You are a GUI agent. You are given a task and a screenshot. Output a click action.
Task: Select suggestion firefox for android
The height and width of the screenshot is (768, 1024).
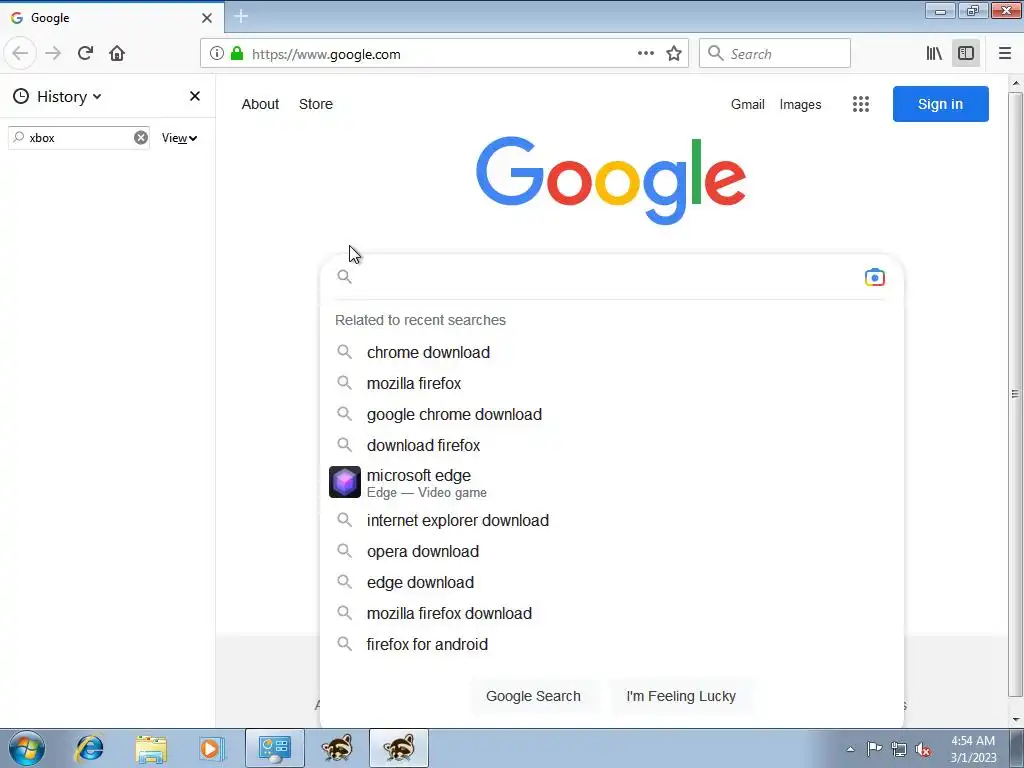click(x=611, y=645)
